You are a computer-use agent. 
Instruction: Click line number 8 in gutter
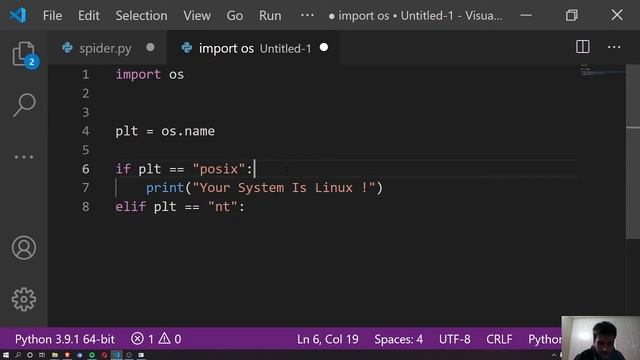85,207
